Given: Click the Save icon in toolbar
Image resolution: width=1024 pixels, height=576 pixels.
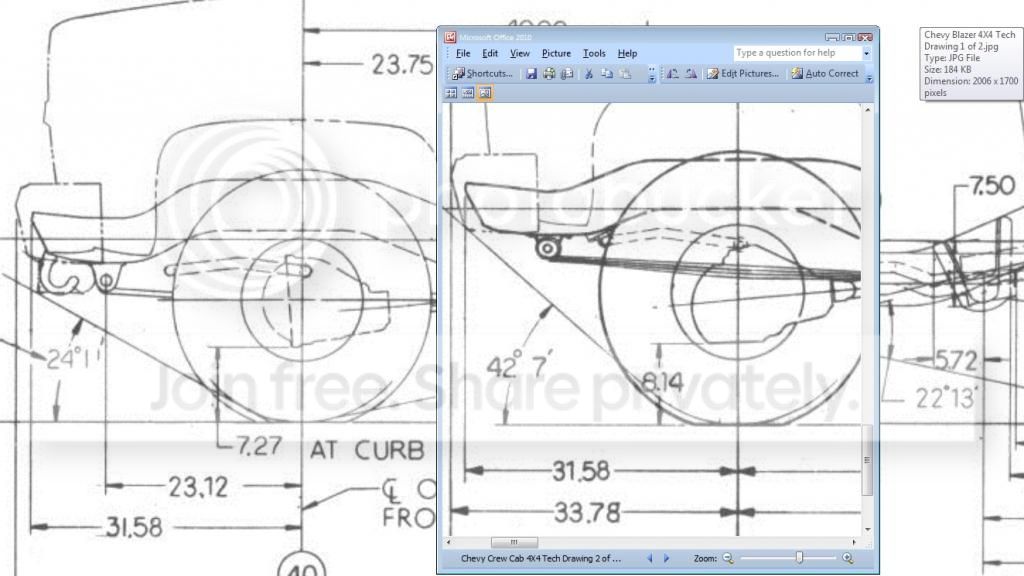Looking at the screenshot, I should point(531,74).
